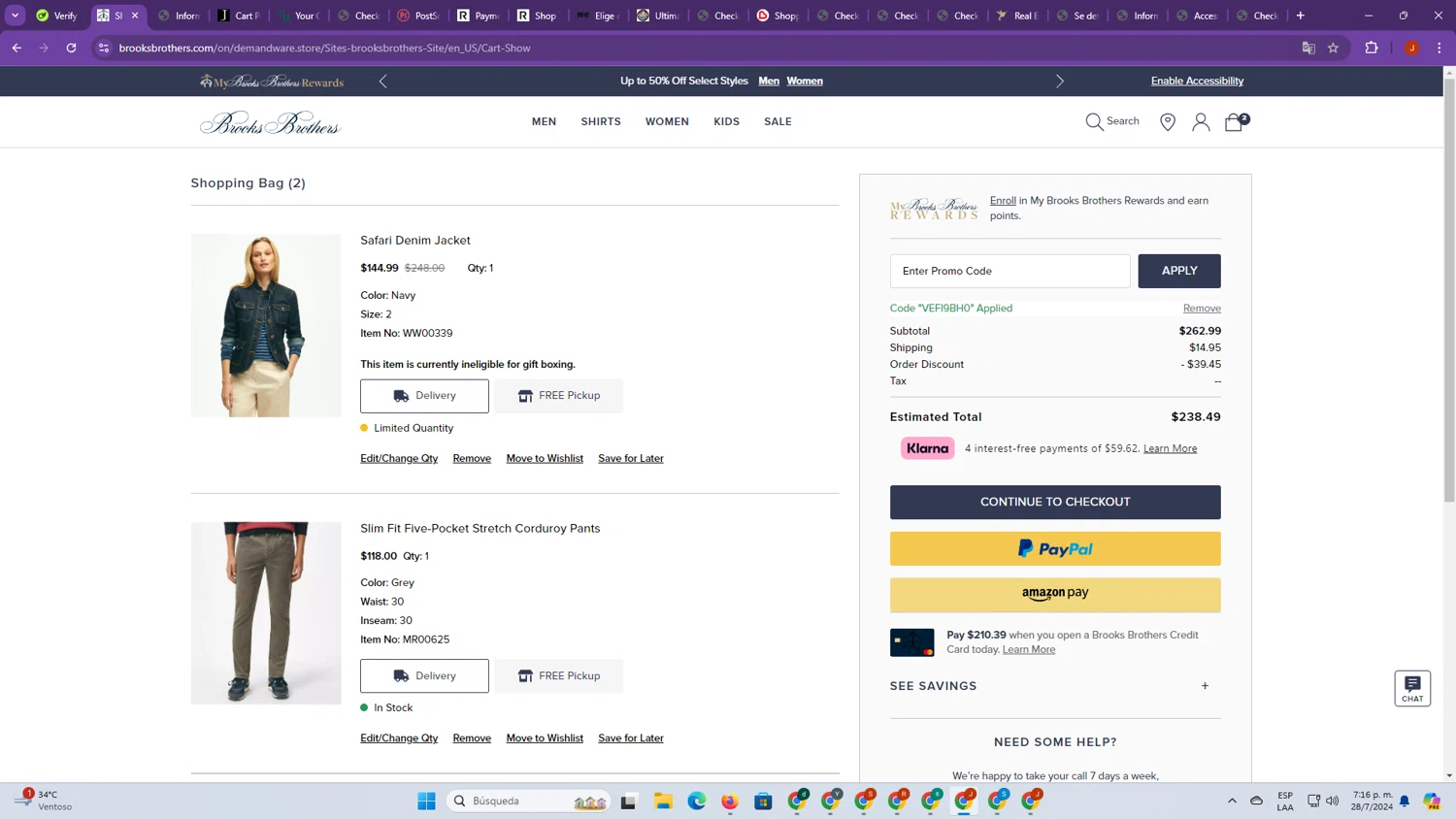Click Continue to Checkout
Screen dimensions: 1456x819
pos(1055,502)
